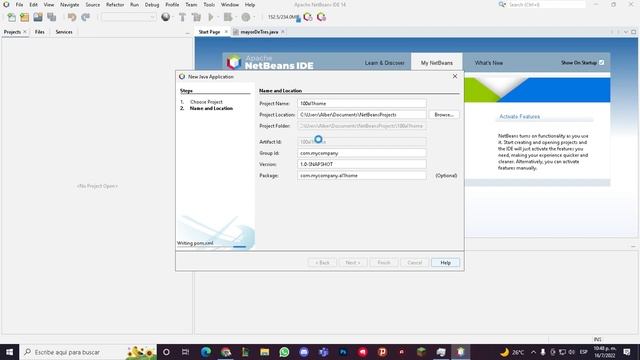Click the globe browser icon in toolbar

(166, 17)
